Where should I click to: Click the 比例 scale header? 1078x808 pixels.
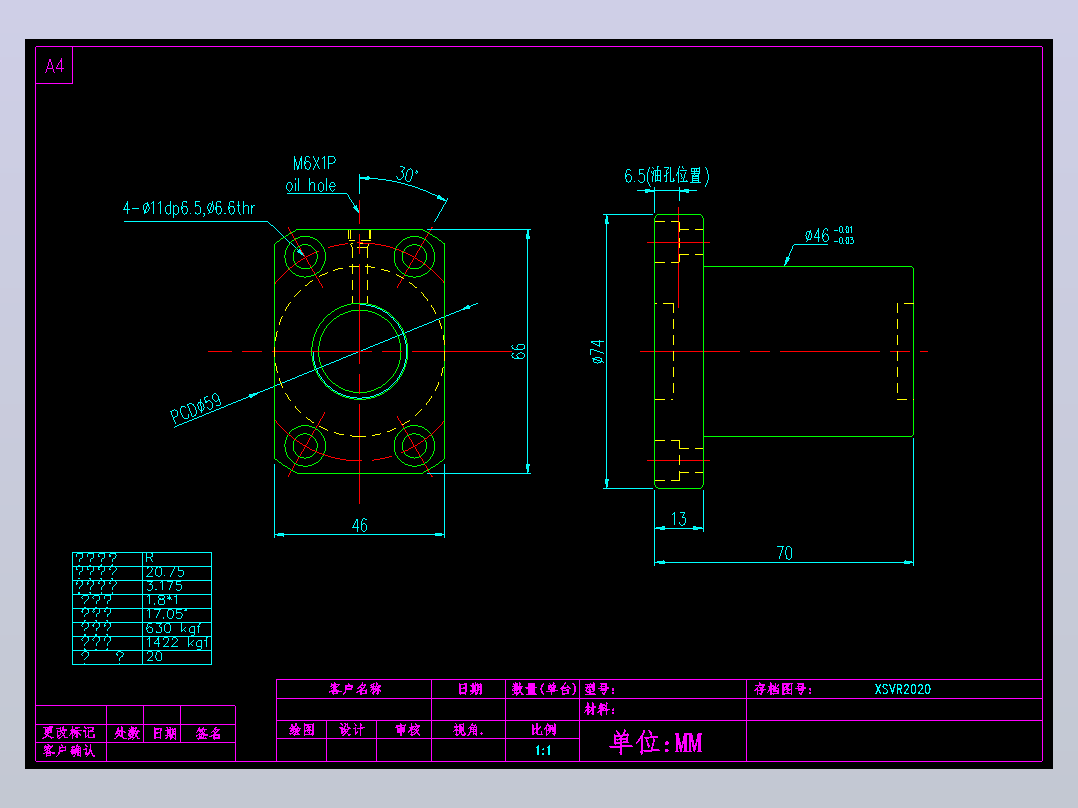point(543,730)
